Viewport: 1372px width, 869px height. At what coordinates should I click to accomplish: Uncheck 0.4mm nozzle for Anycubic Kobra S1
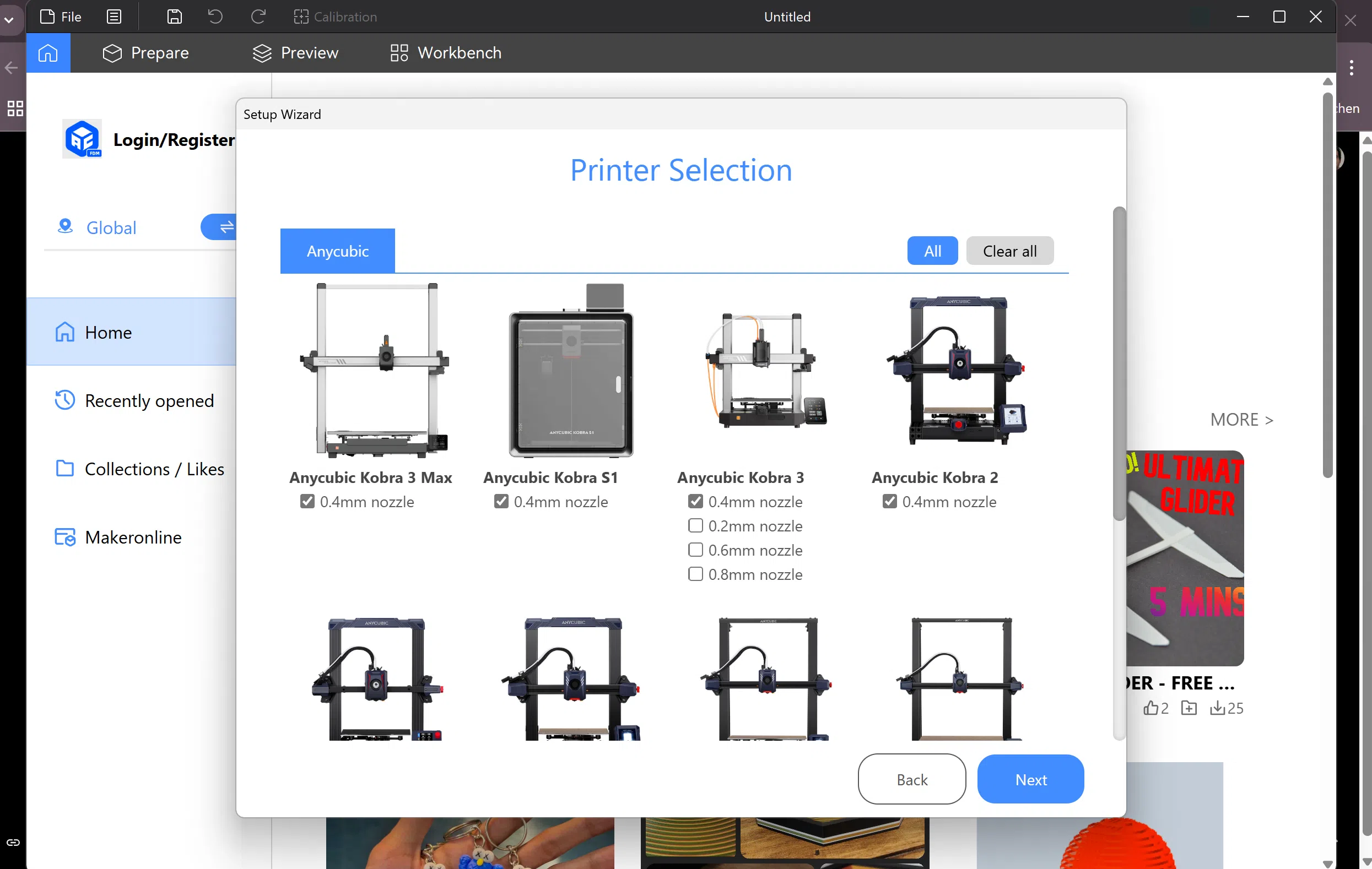coord(501,501)
